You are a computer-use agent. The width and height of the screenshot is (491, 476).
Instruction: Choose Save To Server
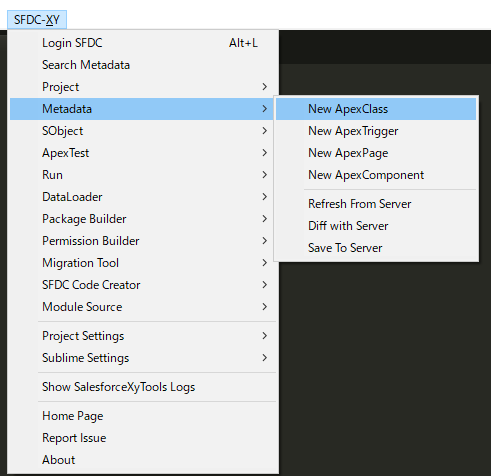coord(376,248)
